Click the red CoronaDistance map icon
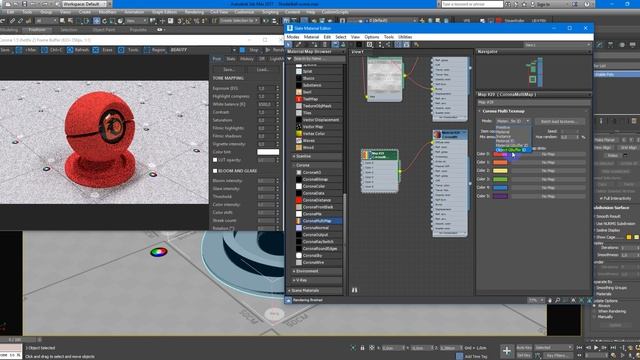Image resolution: width=640 pixels, height=360 pixels. coord(299,200)
